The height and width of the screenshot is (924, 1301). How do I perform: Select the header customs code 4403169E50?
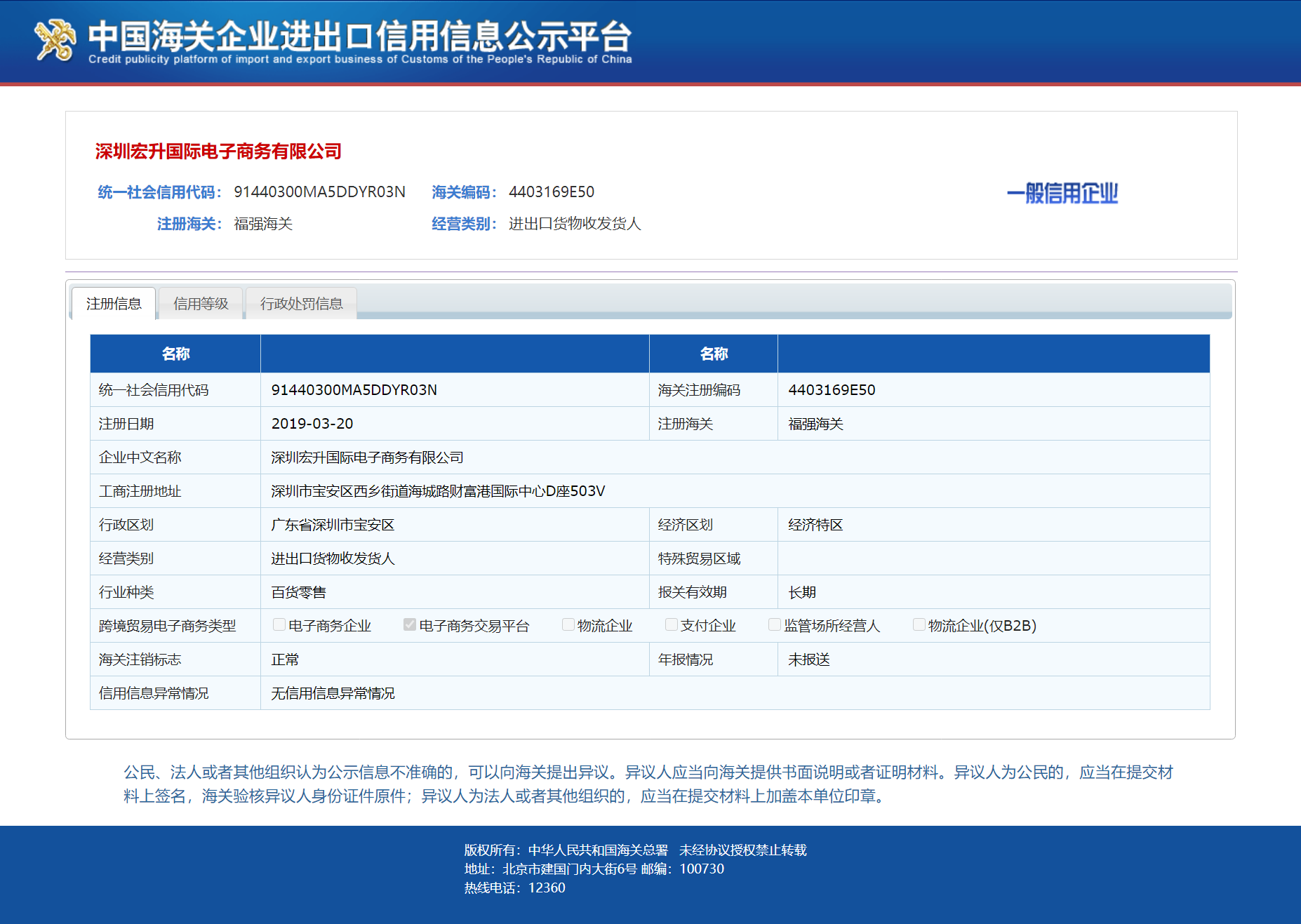(552, 192)
